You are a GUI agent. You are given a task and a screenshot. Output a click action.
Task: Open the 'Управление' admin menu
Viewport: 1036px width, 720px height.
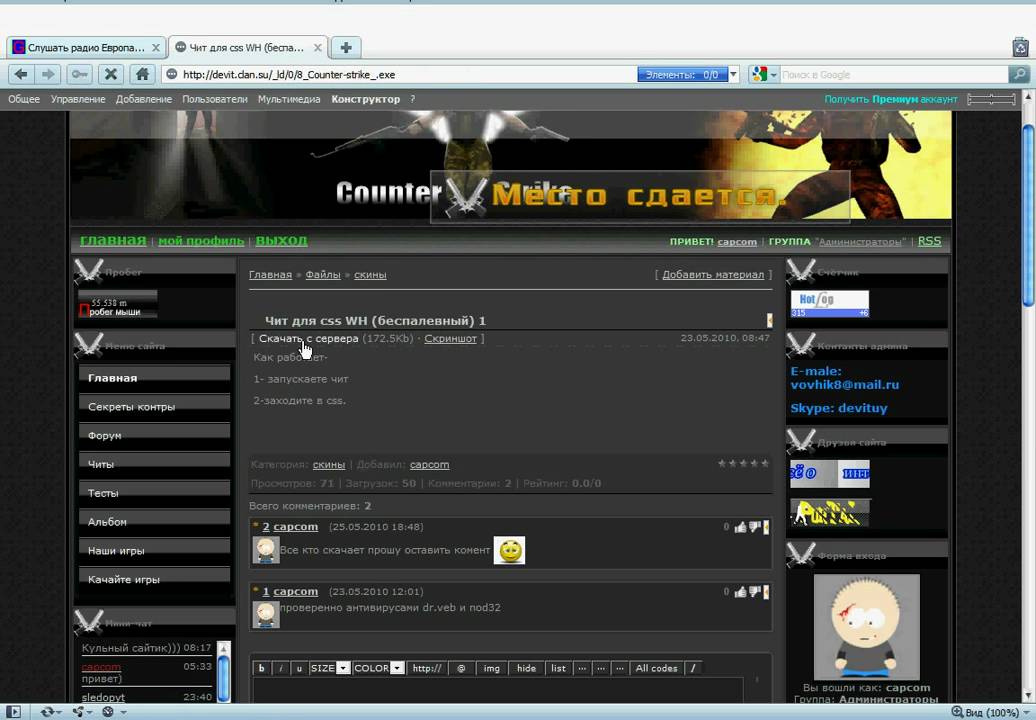[78, 99]
